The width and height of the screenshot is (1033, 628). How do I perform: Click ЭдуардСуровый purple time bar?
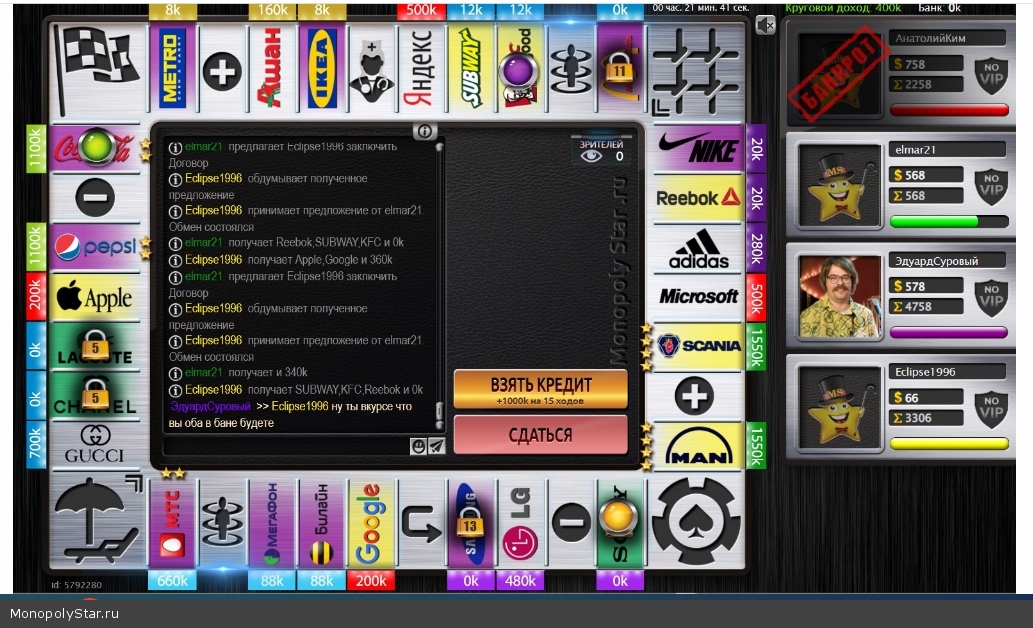tap(949, 333)
